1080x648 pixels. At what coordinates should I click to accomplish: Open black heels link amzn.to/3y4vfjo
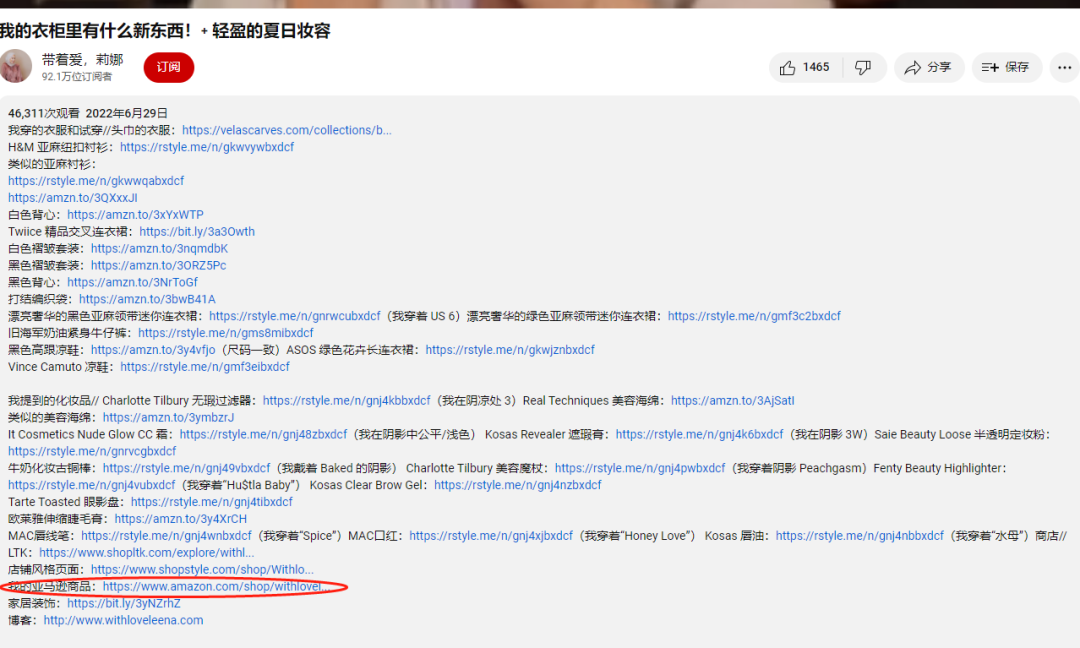(x=153, y=349)
